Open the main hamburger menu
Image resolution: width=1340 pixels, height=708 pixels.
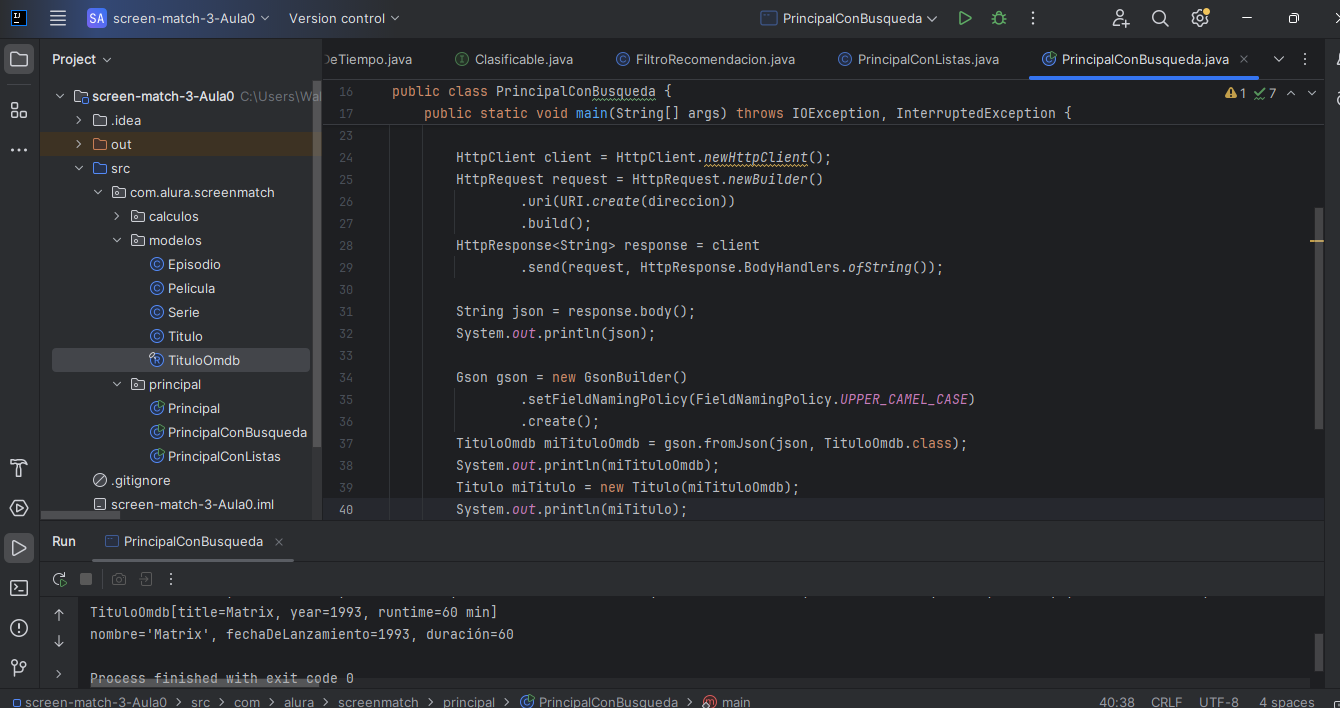coord(58,18)
